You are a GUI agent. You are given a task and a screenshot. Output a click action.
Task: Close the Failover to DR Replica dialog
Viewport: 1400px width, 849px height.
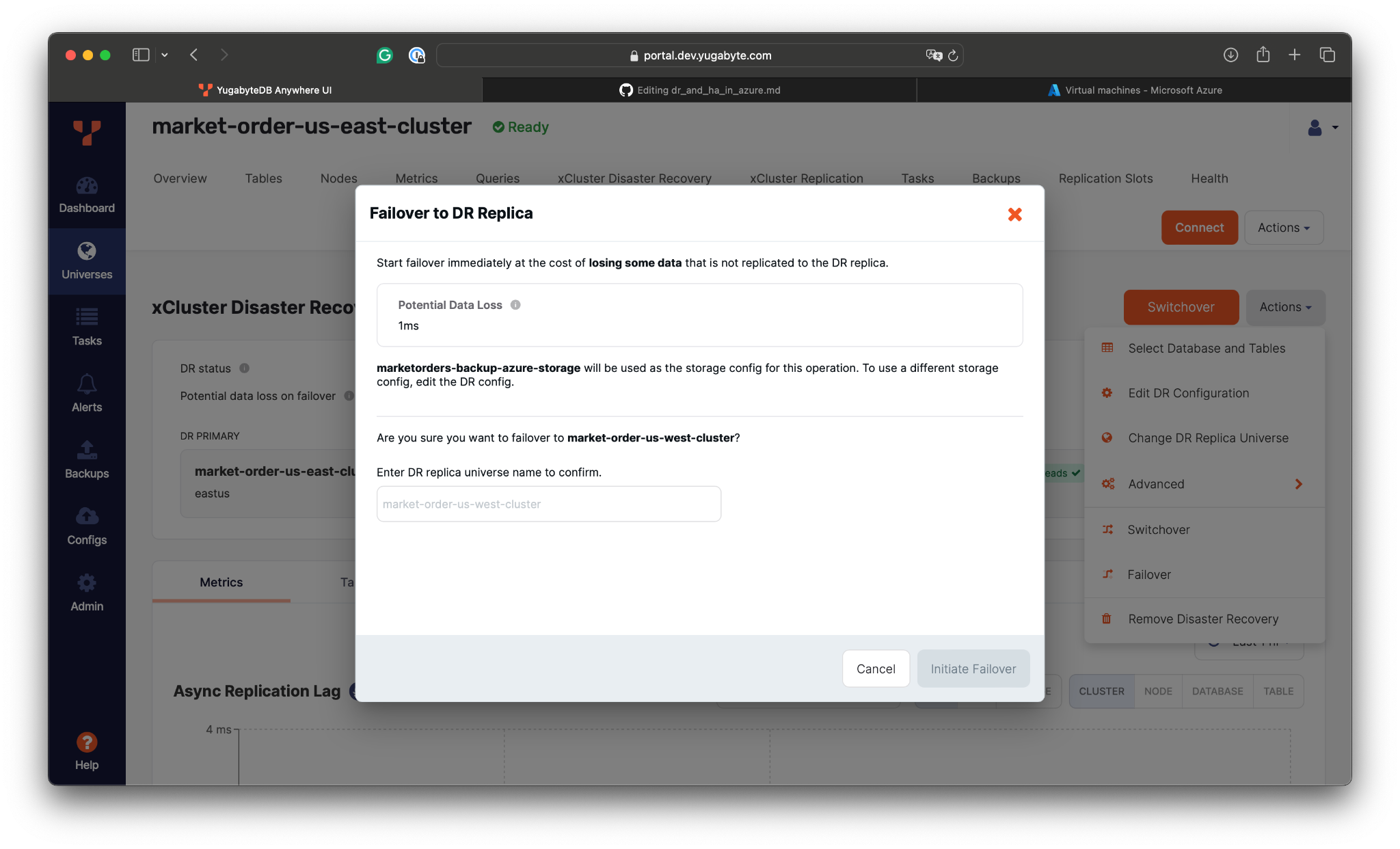(x=1014, y=215)
